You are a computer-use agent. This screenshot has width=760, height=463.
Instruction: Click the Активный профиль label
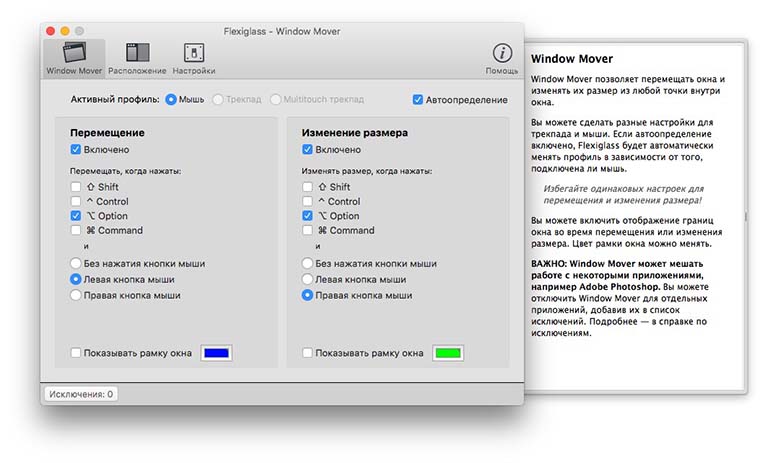[x=115, y=99]
